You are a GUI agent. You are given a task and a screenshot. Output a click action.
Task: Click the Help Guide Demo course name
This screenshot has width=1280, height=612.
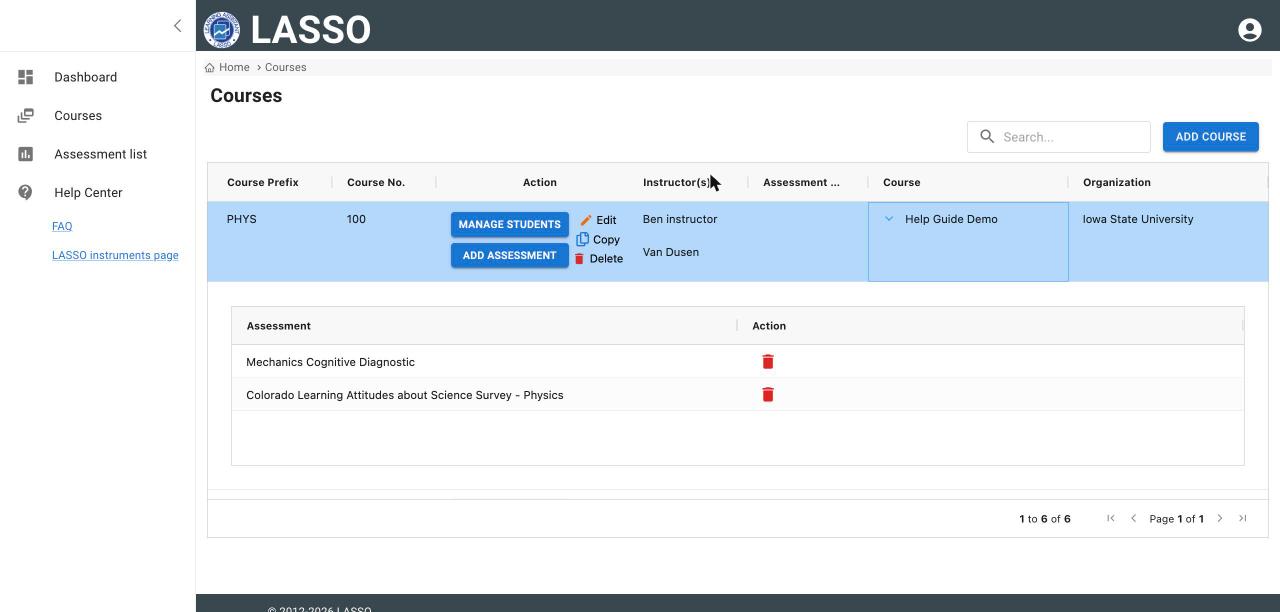[951, 219]
